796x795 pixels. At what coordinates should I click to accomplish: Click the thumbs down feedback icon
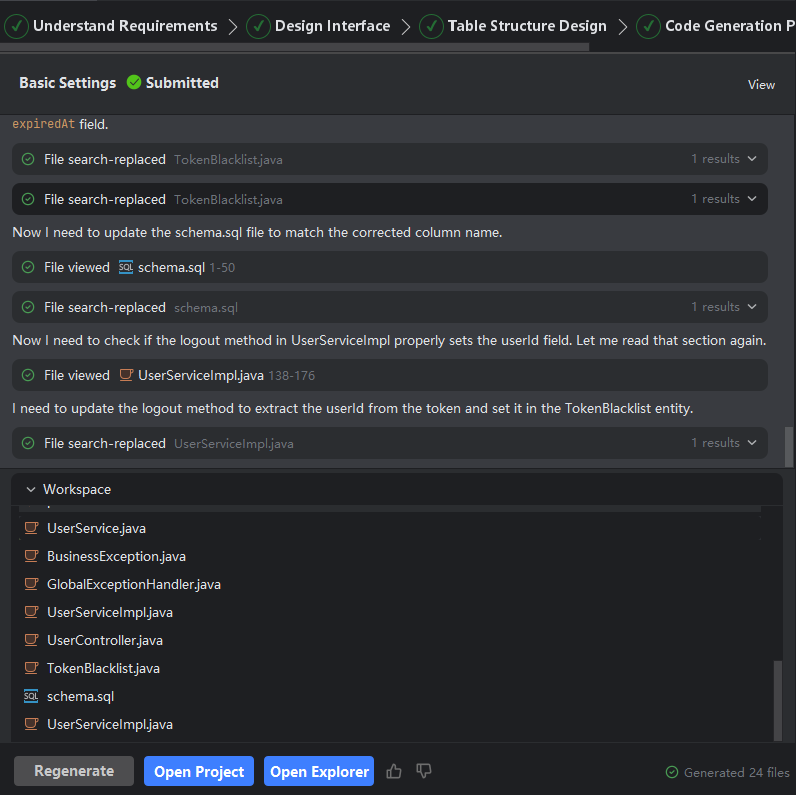[424, 771]
